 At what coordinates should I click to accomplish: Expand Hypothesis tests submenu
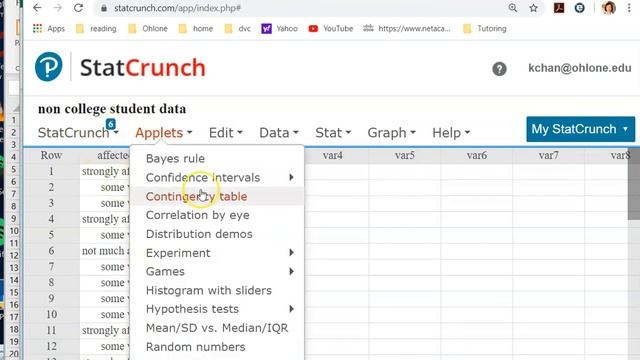coord(217,309)
